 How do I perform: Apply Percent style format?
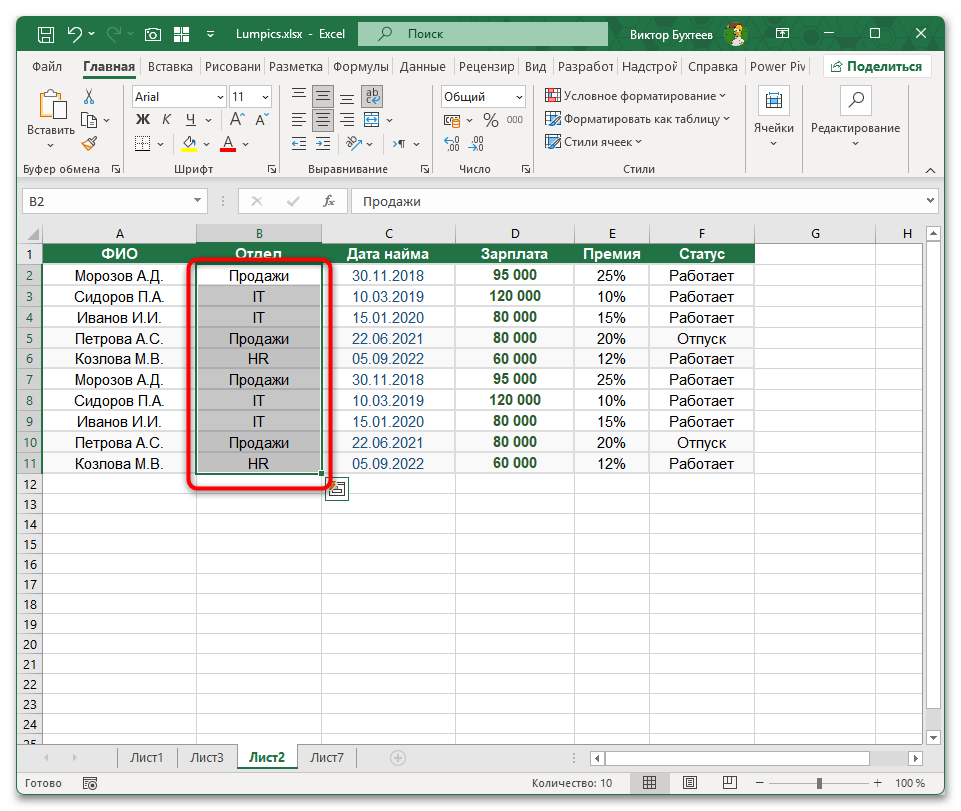coord(490,120)
